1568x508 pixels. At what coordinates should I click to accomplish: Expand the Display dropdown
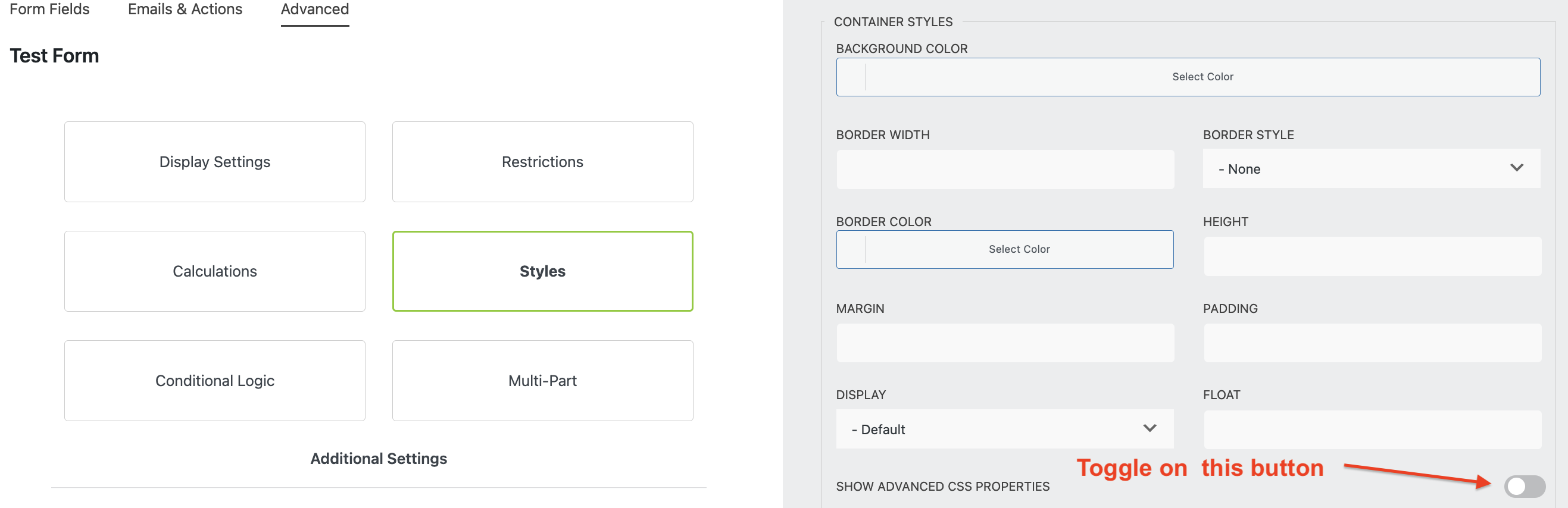[1005, 429]
